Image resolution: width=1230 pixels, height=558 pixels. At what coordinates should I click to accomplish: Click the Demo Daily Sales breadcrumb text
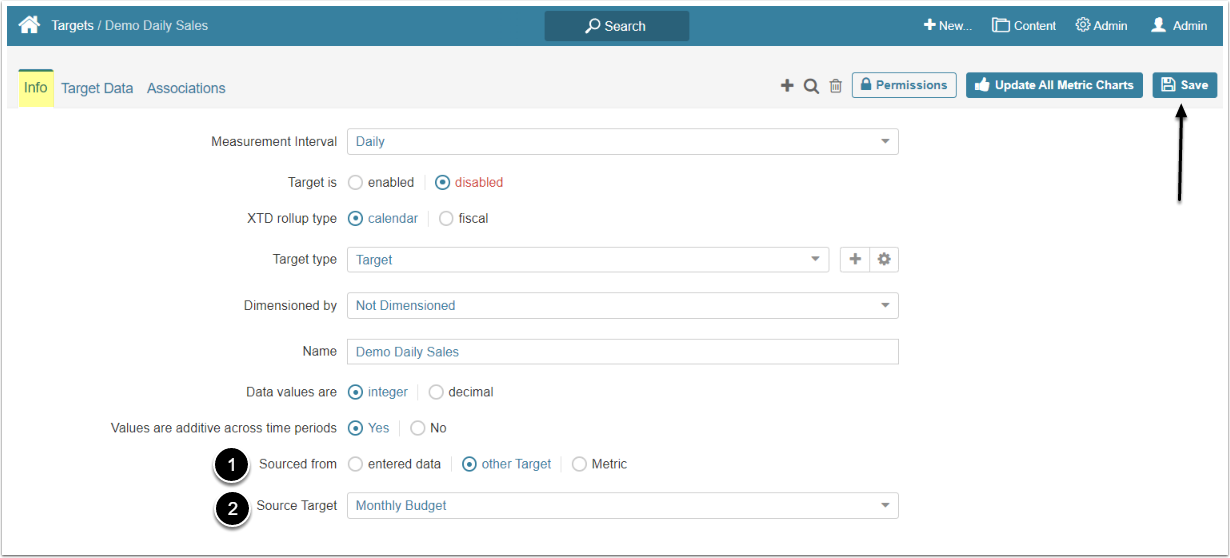[157, 25]
